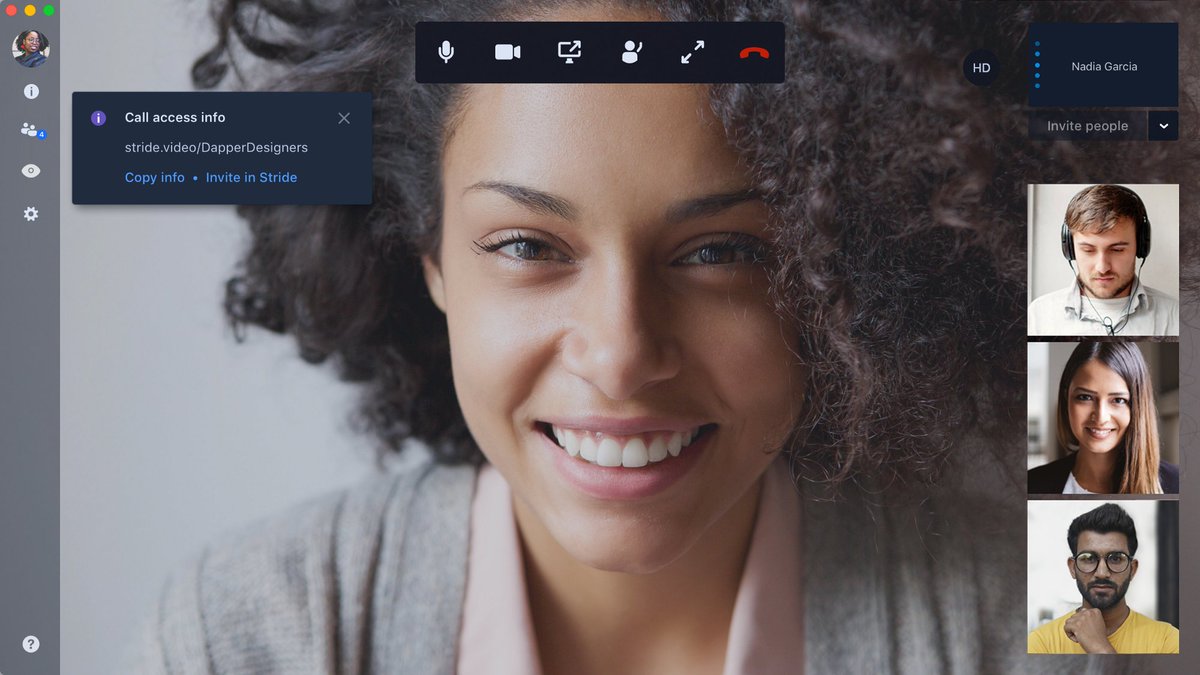Viewport: 1200px width, 675px height.
Task: Click the Copy info link
Action: pyautogui.click(x=155, y=177)
